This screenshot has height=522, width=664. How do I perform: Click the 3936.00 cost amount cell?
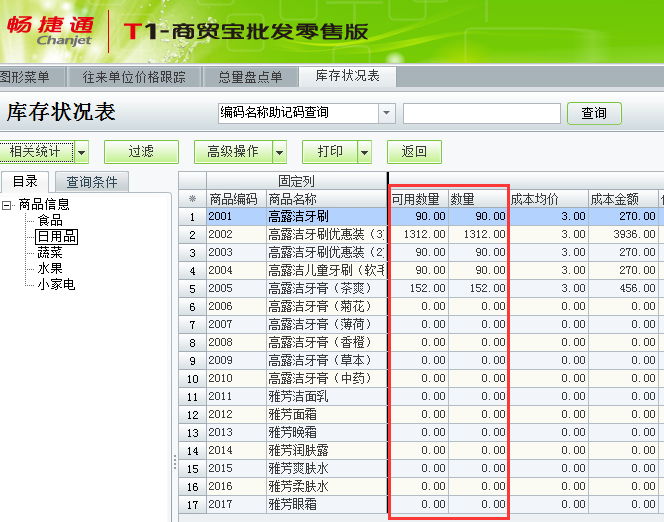[623, 234]
